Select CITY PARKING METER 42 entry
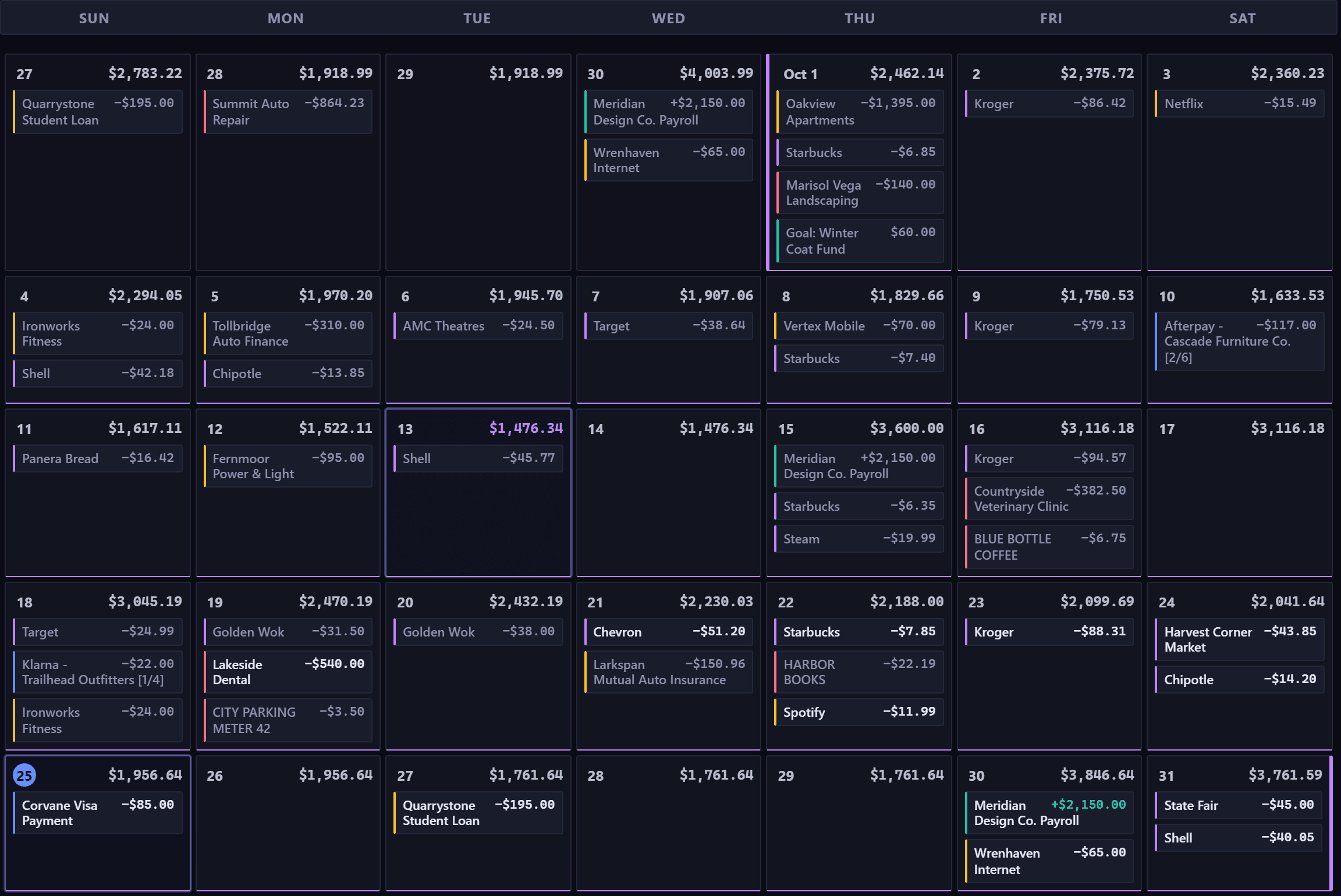 pyautogui.click(x=288, y=720)
